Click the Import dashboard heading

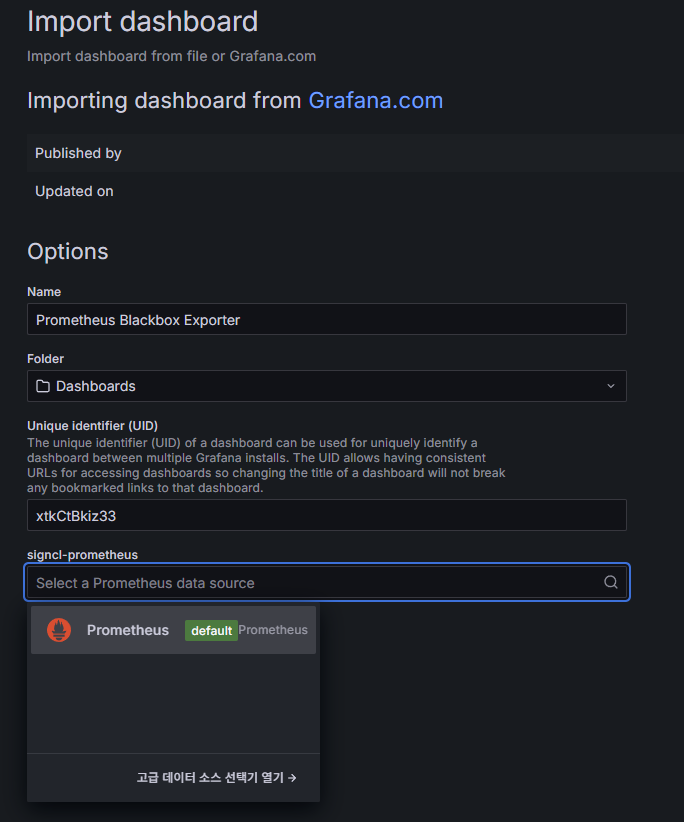coord(143,22)
